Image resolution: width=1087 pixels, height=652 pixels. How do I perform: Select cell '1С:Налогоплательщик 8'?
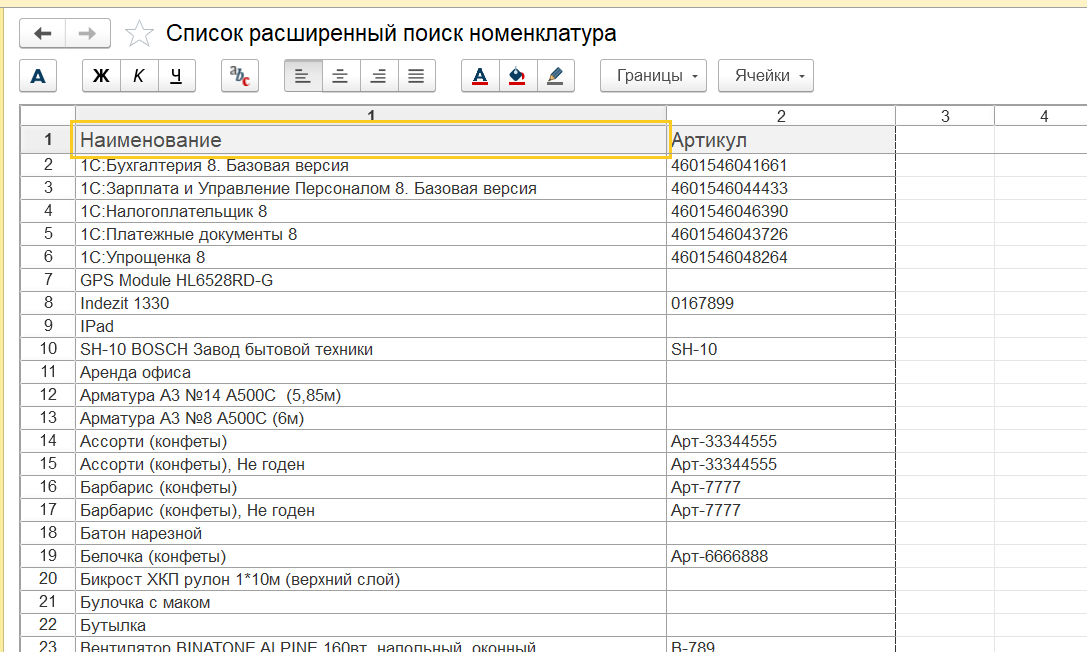point(371,211)
